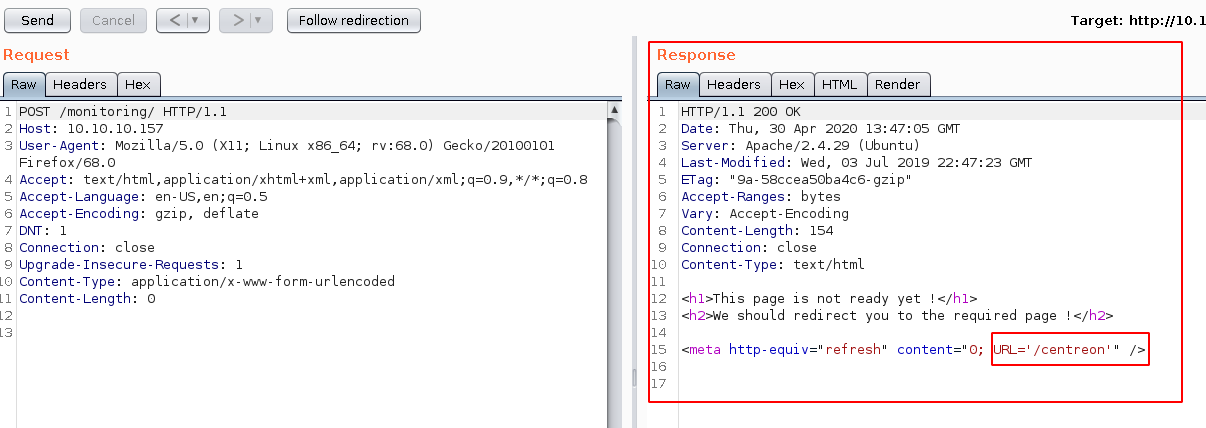Click the Send button
This screenshot has height=428, width=1206.
(38, 20)
